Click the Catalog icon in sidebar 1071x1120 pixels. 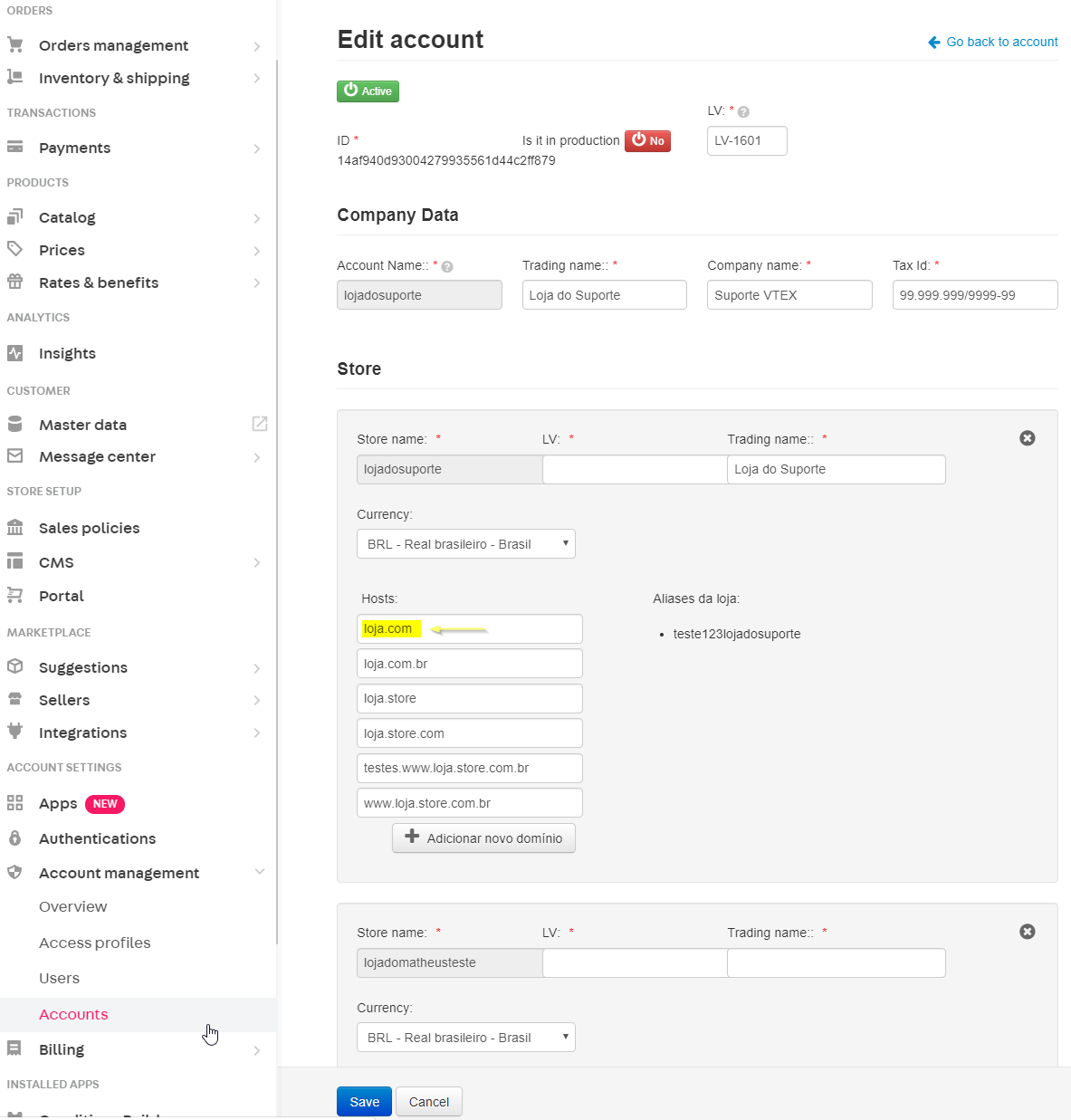pyautogui.click(x=15, y=217)
